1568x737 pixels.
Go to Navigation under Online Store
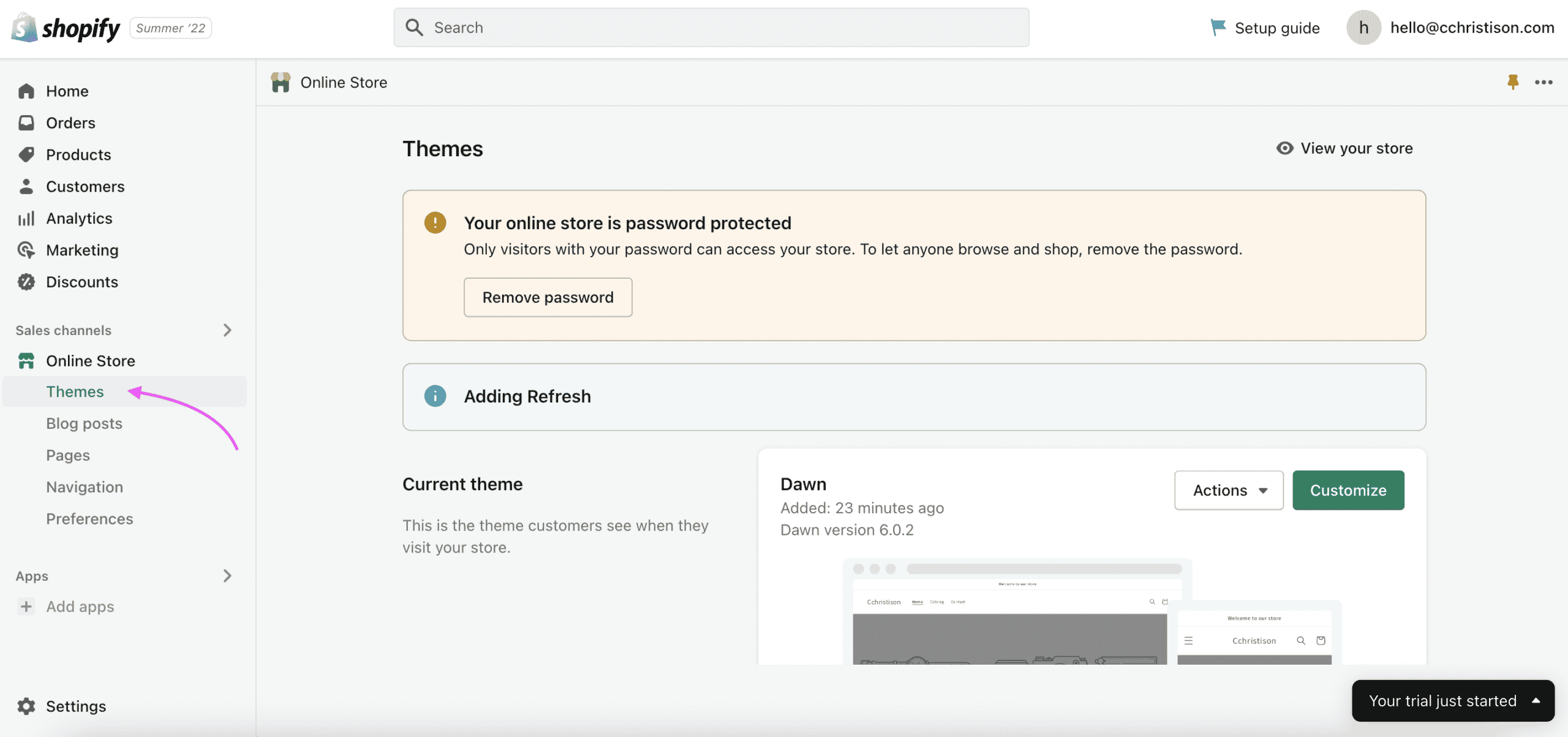85,487
